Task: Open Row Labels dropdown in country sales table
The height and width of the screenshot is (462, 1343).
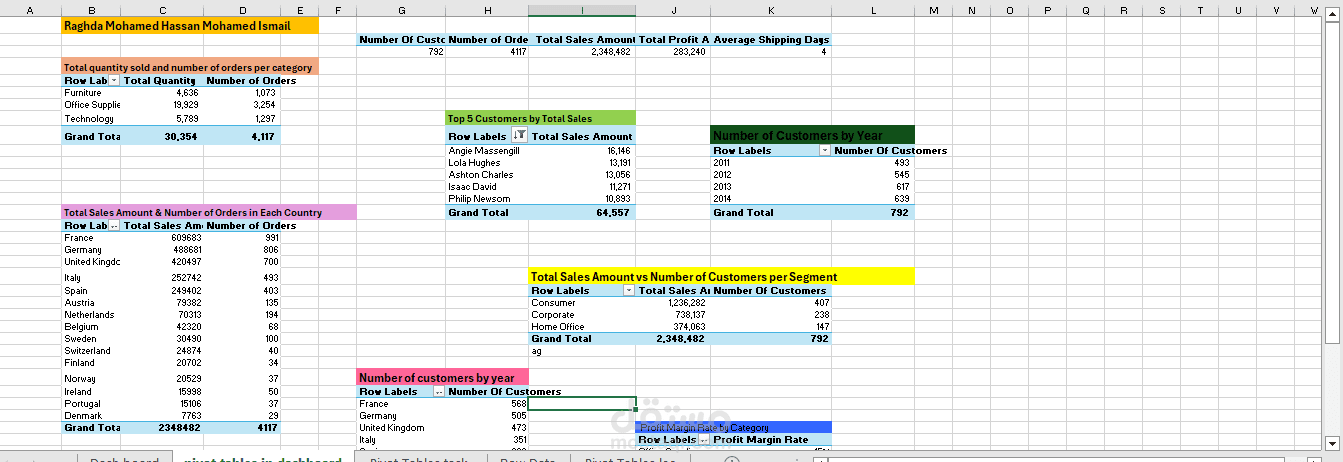Action: coord(114,226)
